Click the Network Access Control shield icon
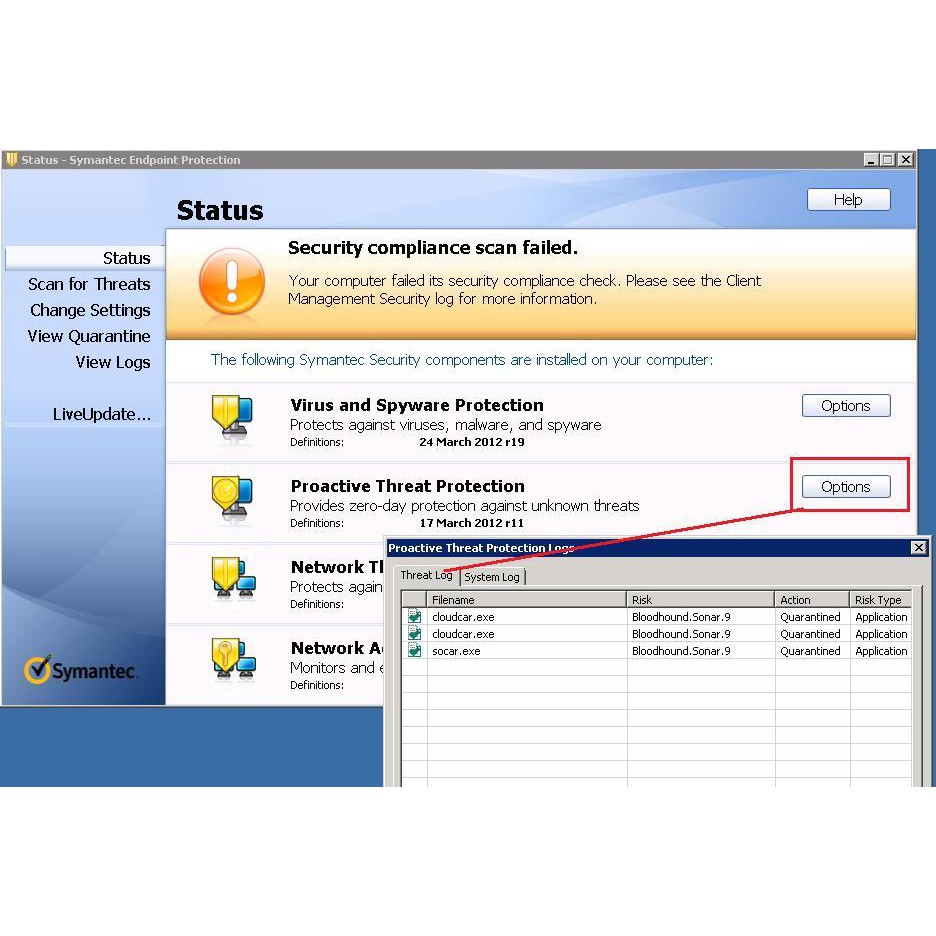Screen dimensions: 936x936 click(x=232, y=661)
